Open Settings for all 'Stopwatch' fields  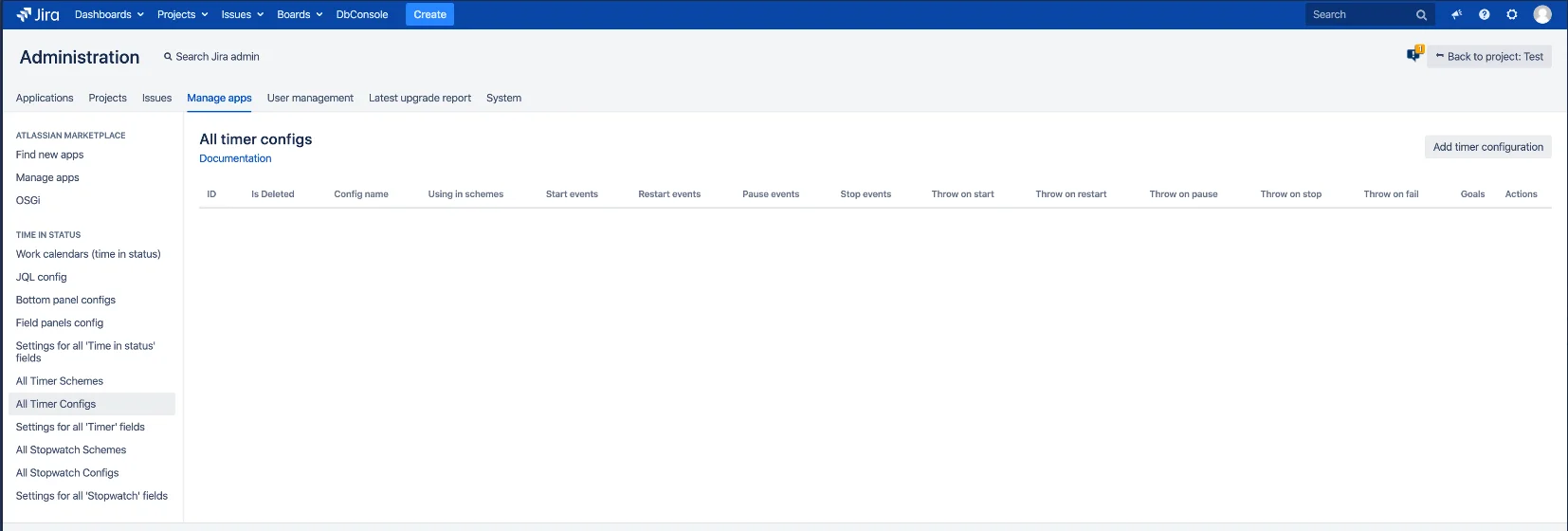(92, 496)
